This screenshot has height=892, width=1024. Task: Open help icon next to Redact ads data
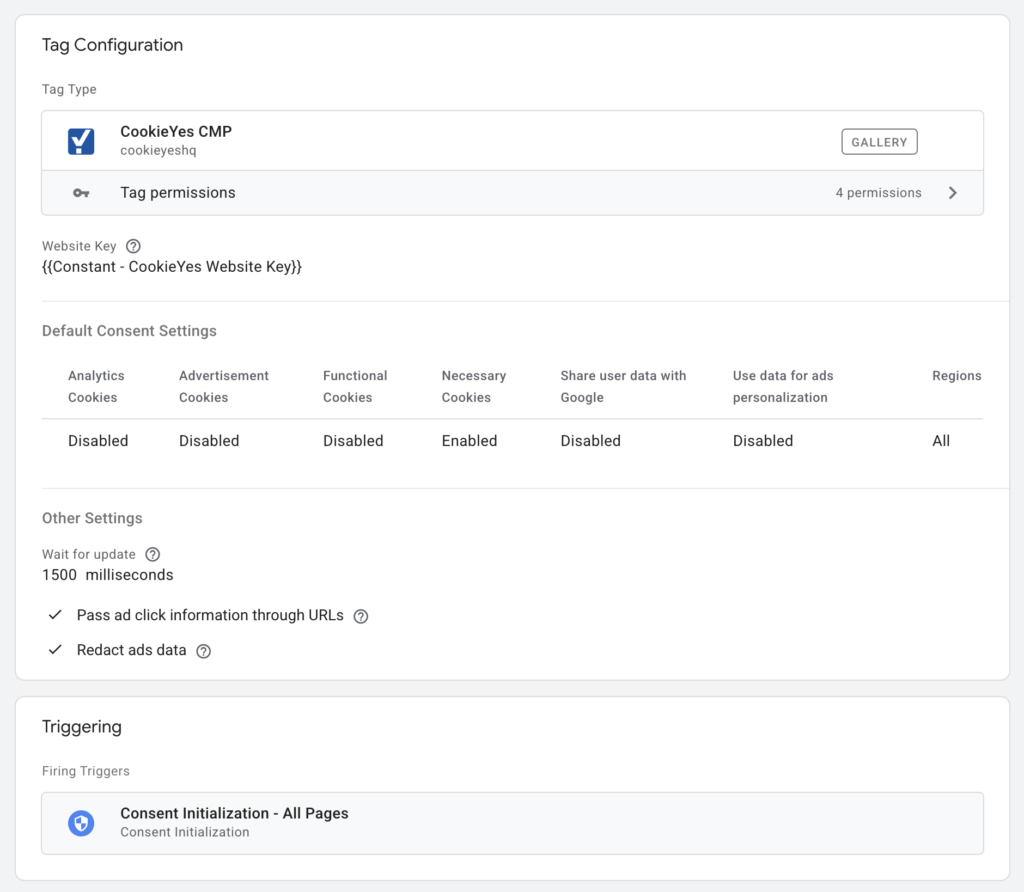[204, 651]
